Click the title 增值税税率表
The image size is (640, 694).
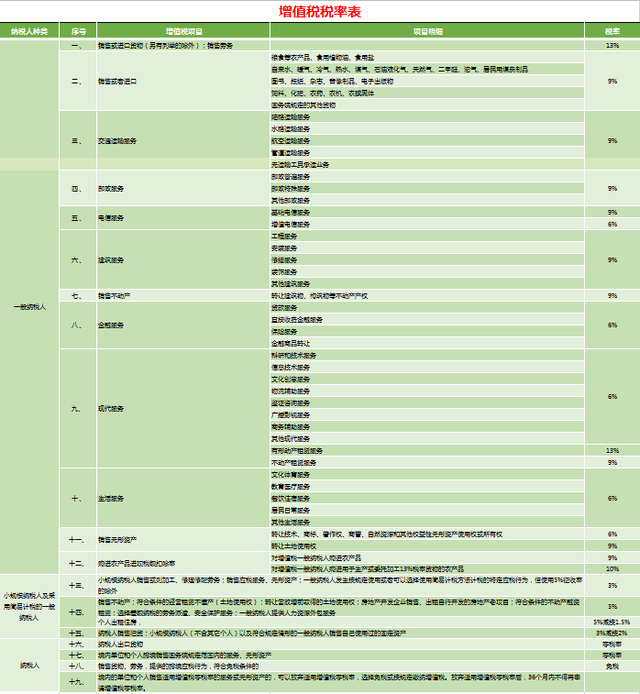(x=320, y=12)
